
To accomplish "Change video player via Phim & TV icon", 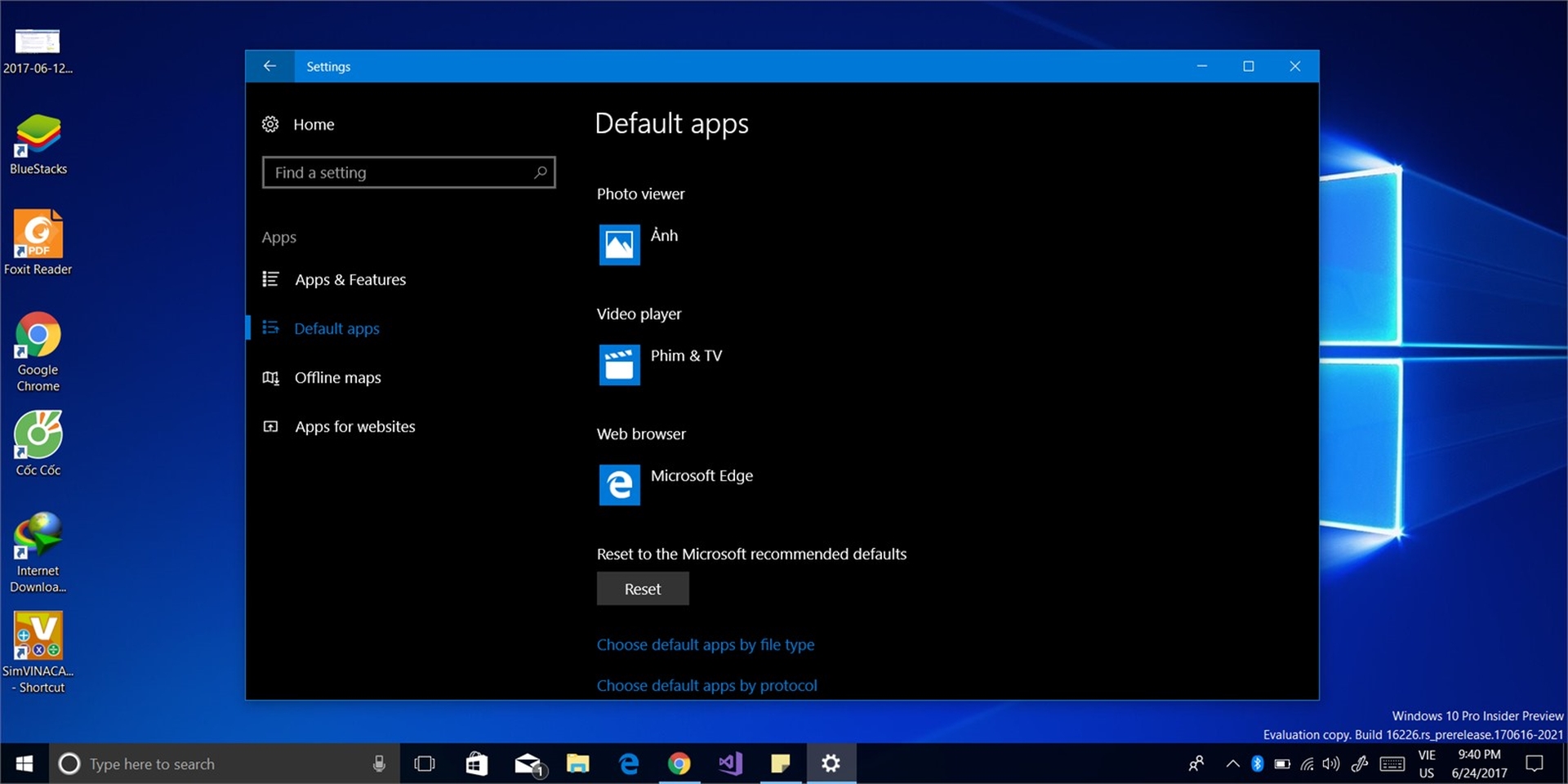I will tap(619, 364).
